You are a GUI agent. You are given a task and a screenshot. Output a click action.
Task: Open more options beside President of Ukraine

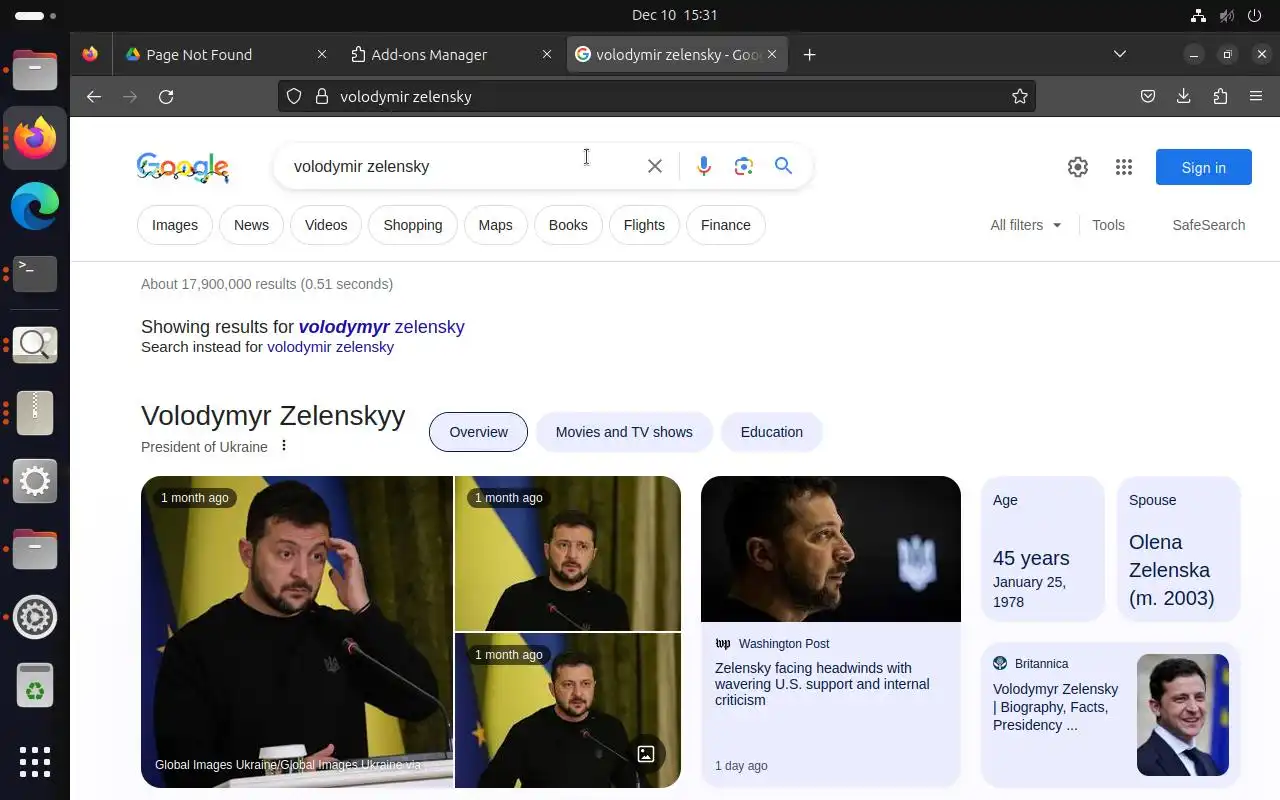click(284, 446)
